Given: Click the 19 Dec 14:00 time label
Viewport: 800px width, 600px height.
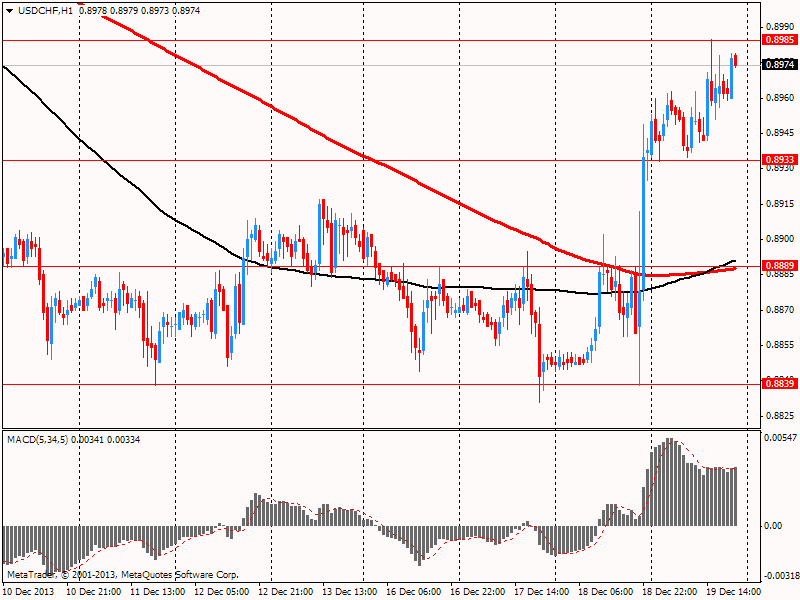Looking at the screenshot, I should click(734, 592).
